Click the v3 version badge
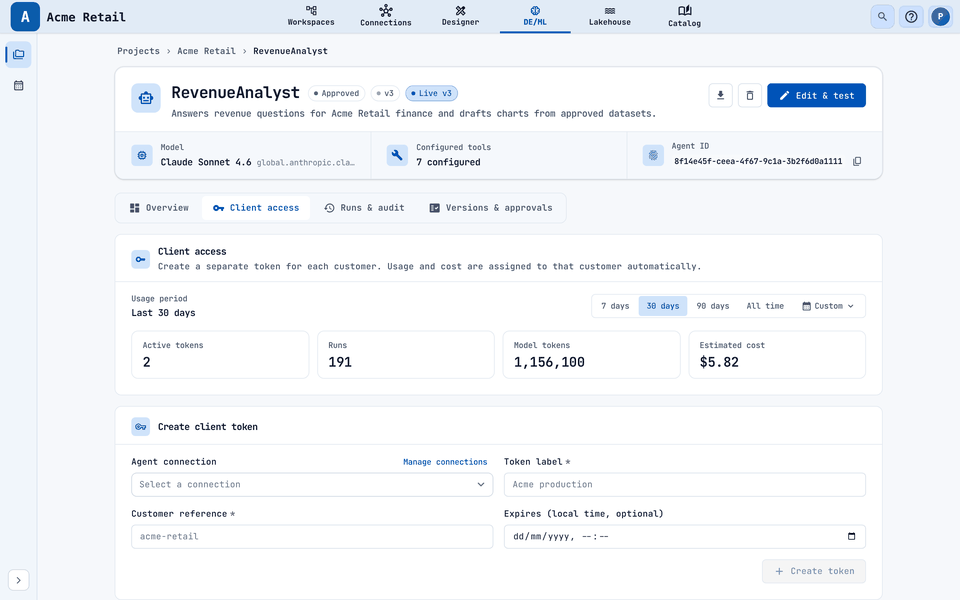Image resolution: width=960 pixels, height=600 pixels. coord(385,93)
